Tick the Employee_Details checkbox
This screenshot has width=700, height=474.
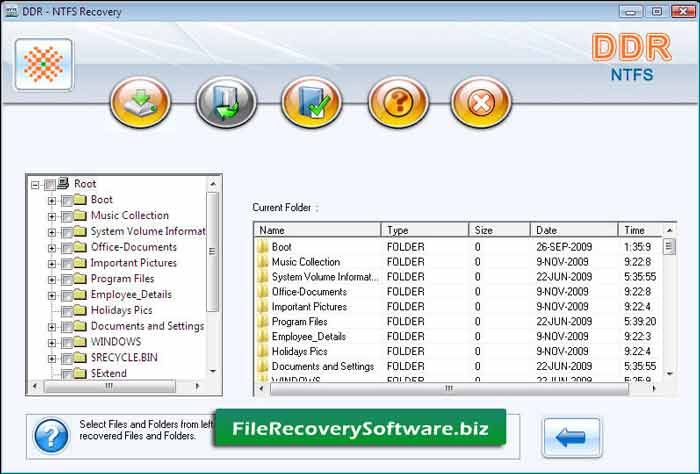[x=67, y=295]
